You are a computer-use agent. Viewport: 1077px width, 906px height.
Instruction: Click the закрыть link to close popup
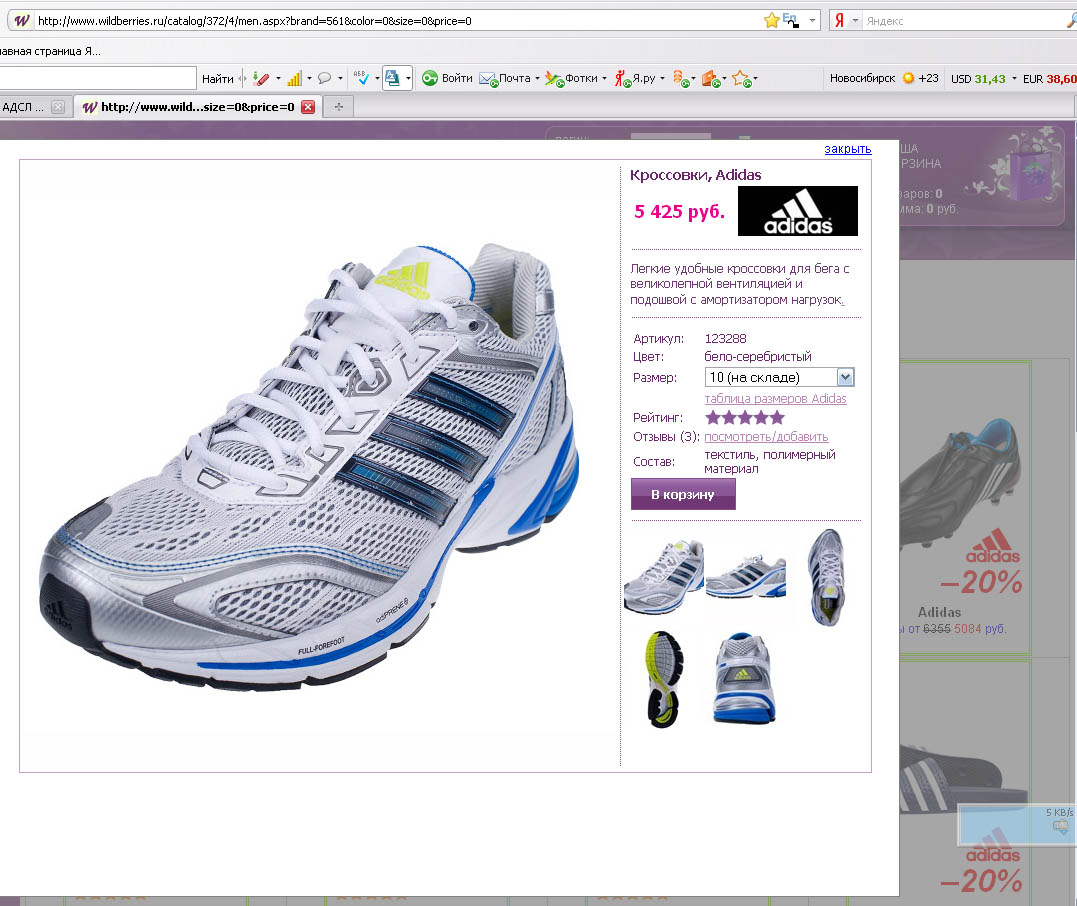coord(848,149)
